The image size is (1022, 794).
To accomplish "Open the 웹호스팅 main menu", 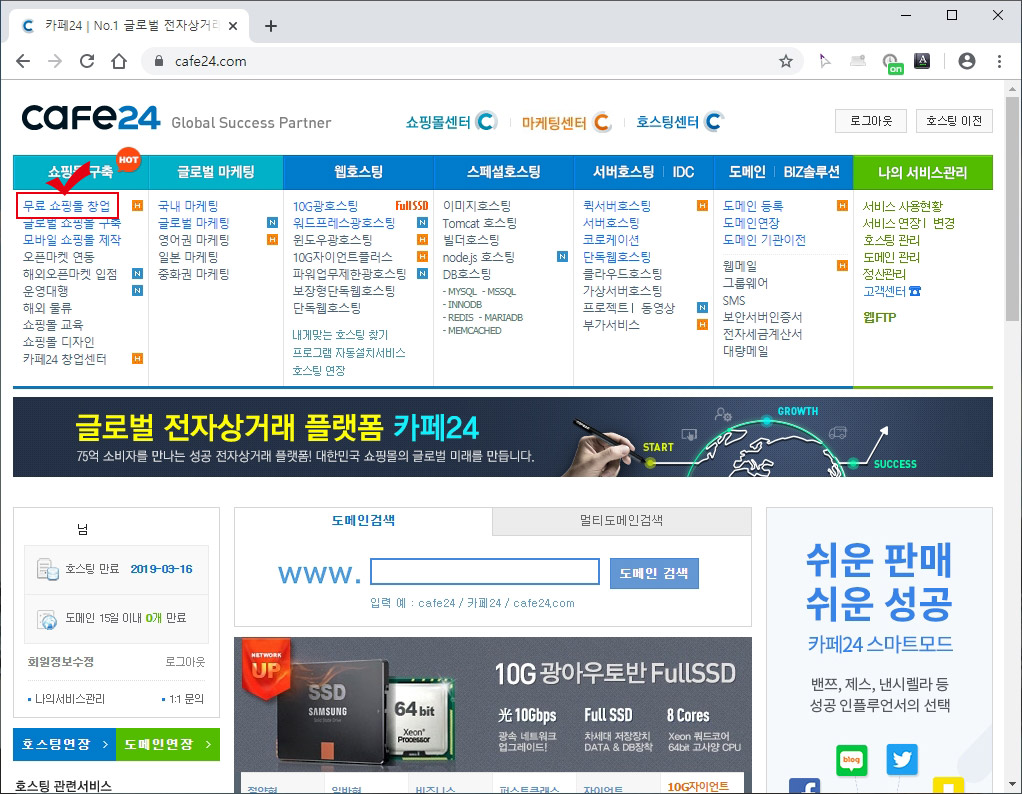I will pos(358,172).
